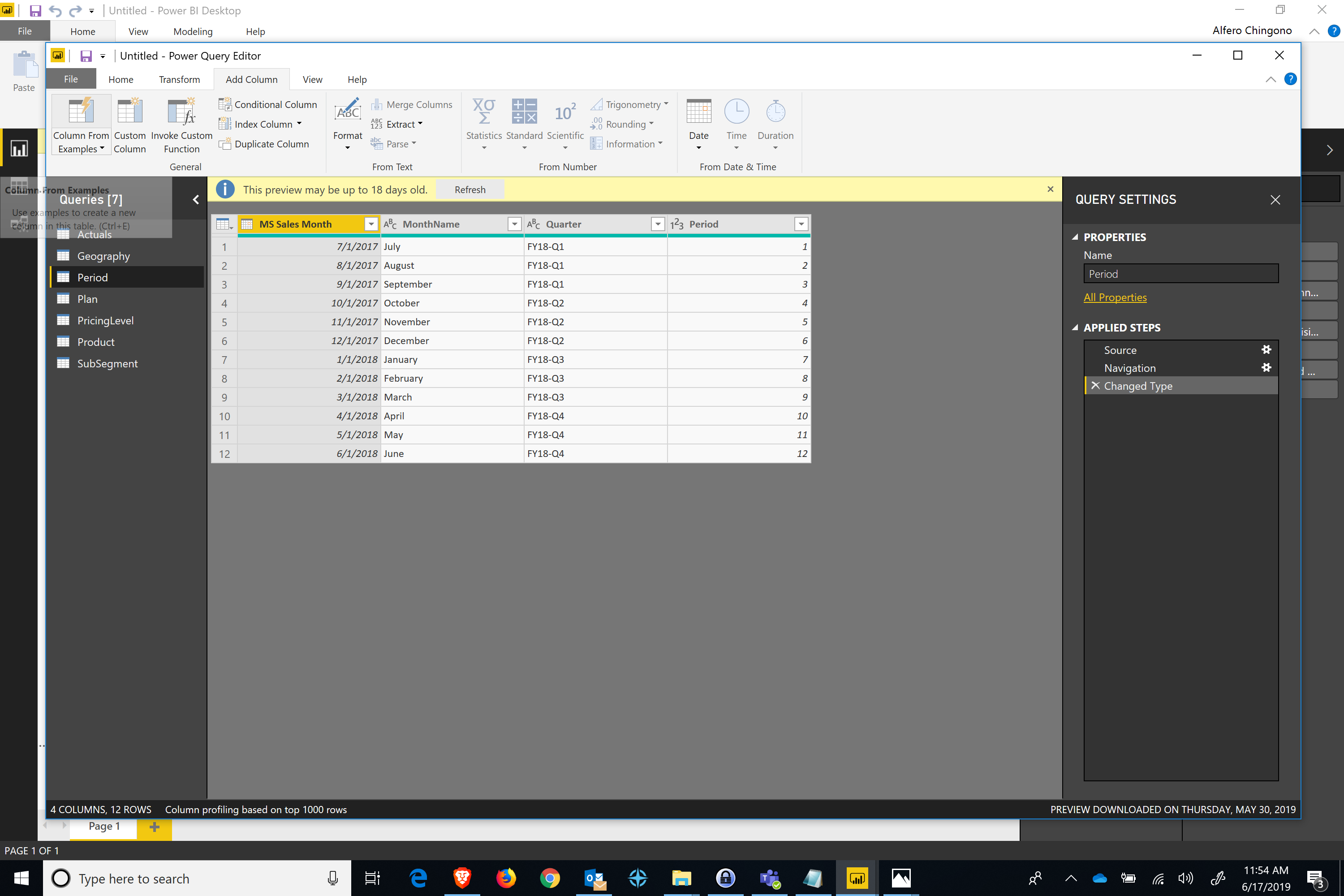Open the Duration column icon menu

tap(775, 112)
